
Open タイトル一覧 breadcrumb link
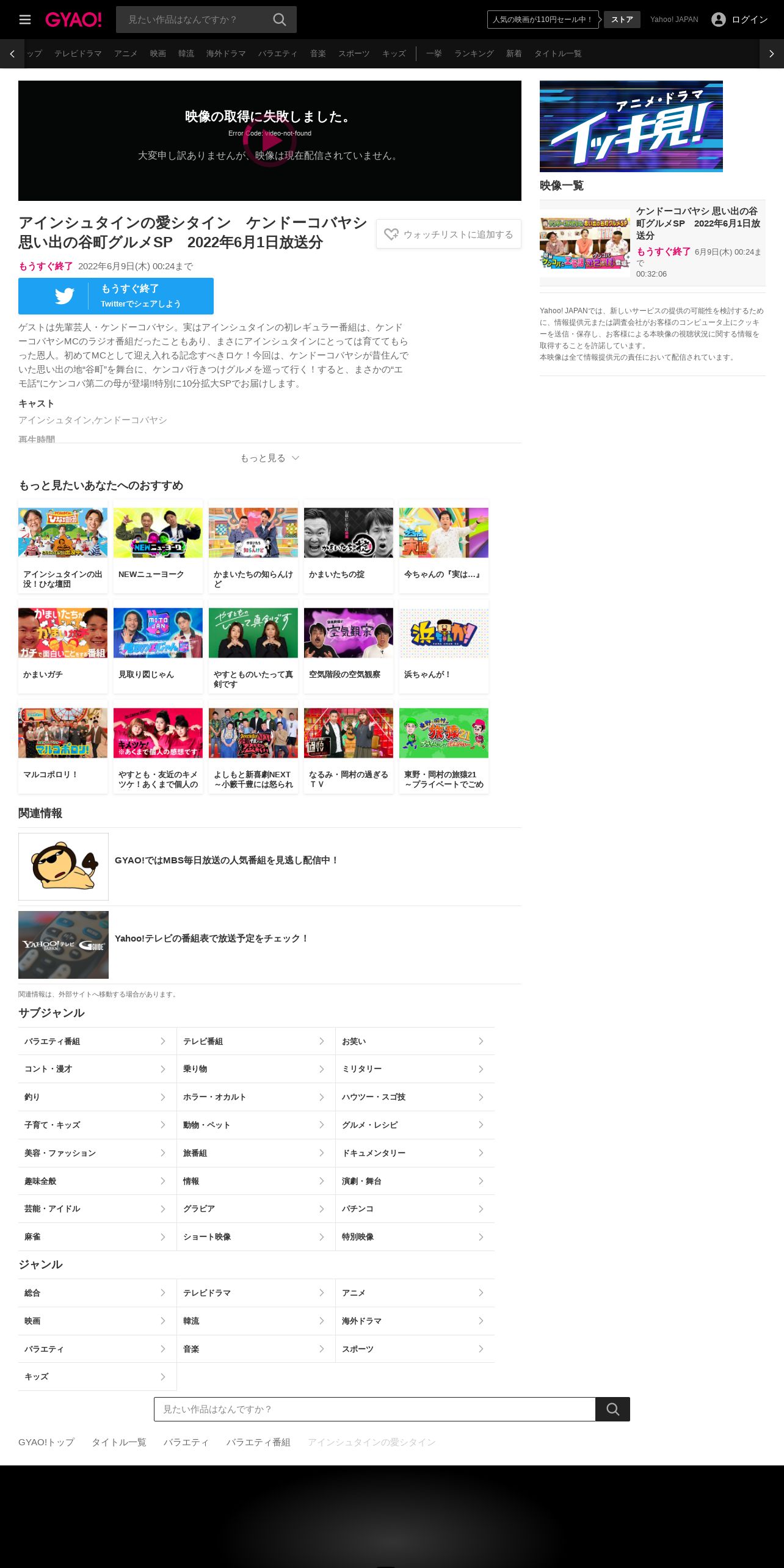coord(119,1442)
